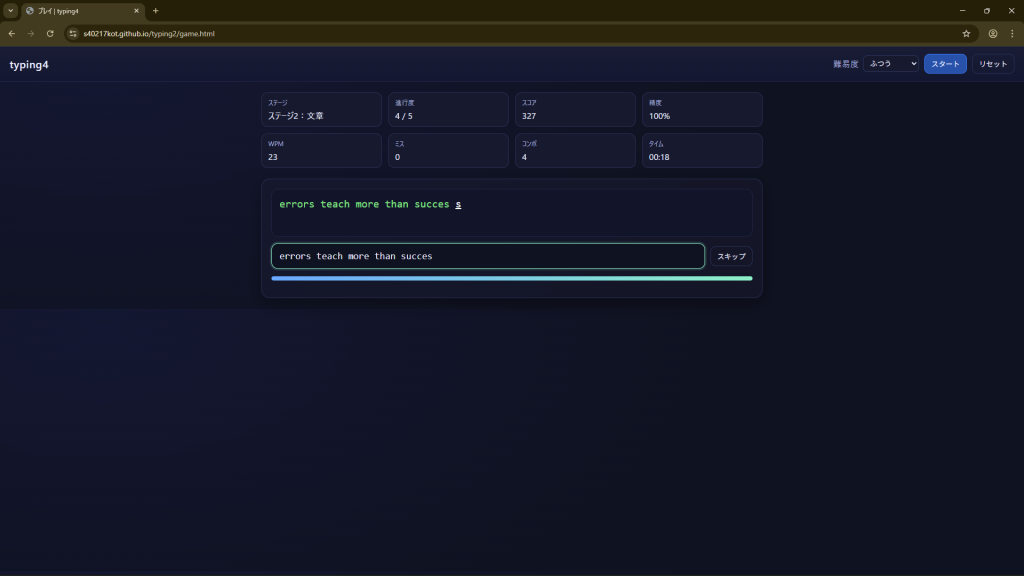Bookmark this page with the star icon

coord(966,33)
